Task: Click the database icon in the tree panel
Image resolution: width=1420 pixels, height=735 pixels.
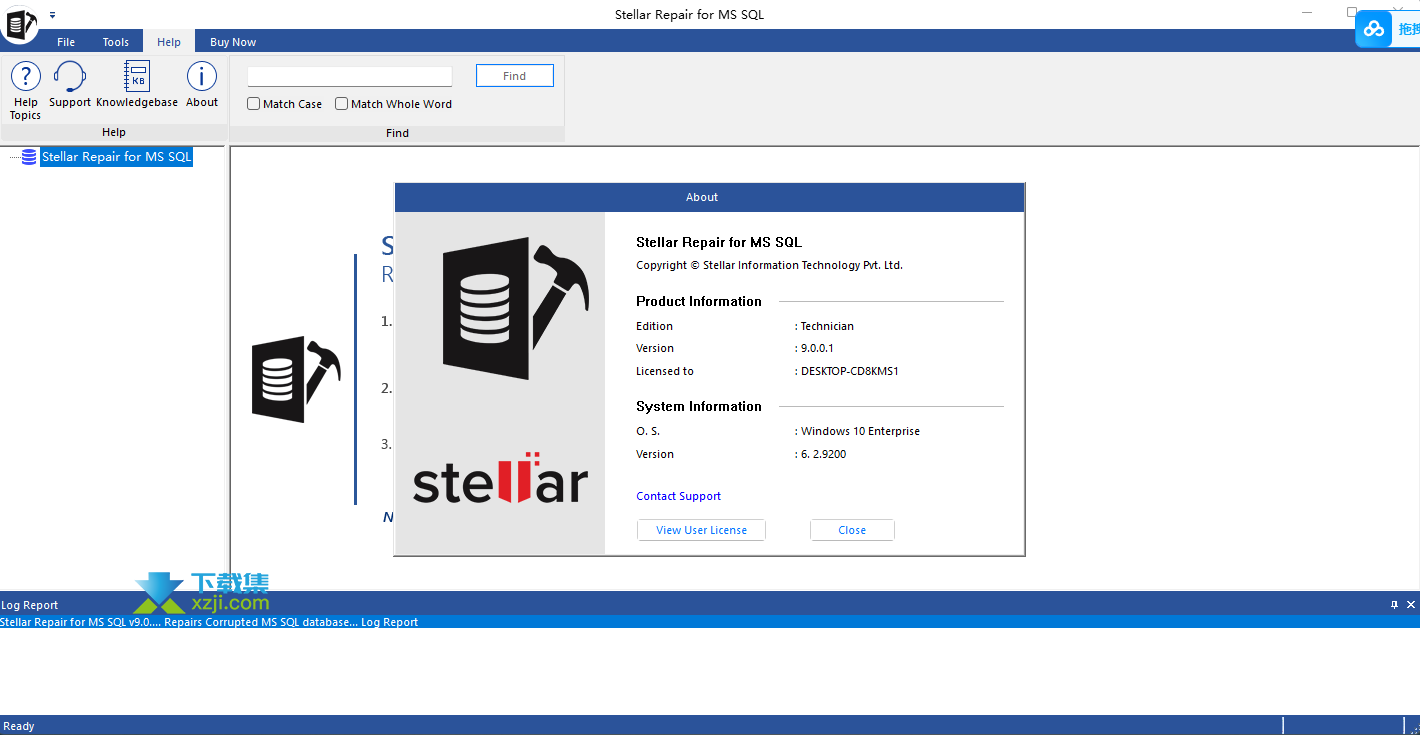Action: pyautogui.click(x=29, y=157)
